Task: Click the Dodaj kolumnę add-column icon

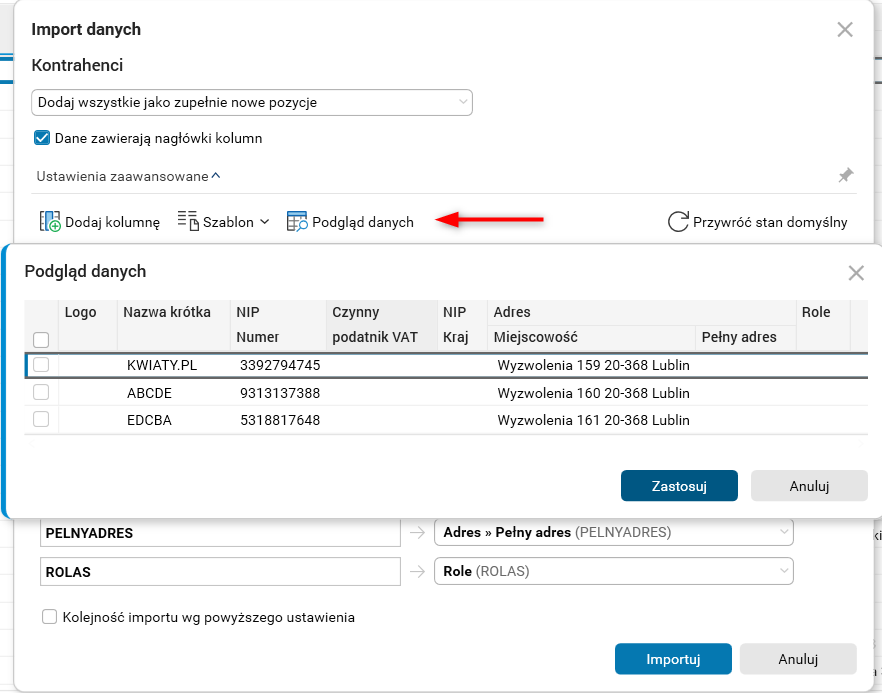Action: (x=50, y=222)
